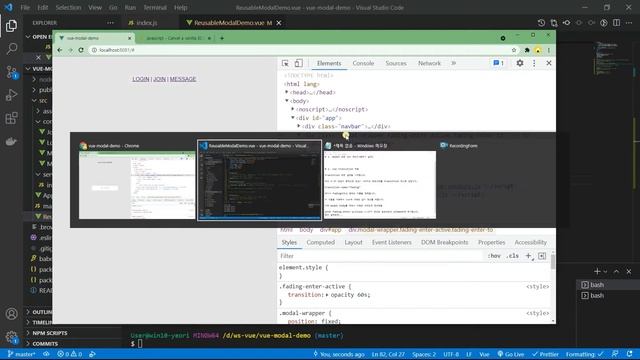Viewport: 640px width, 360px height.
Task: Collapse the body element in the DOM tree
Action: (x=287, y=100)
